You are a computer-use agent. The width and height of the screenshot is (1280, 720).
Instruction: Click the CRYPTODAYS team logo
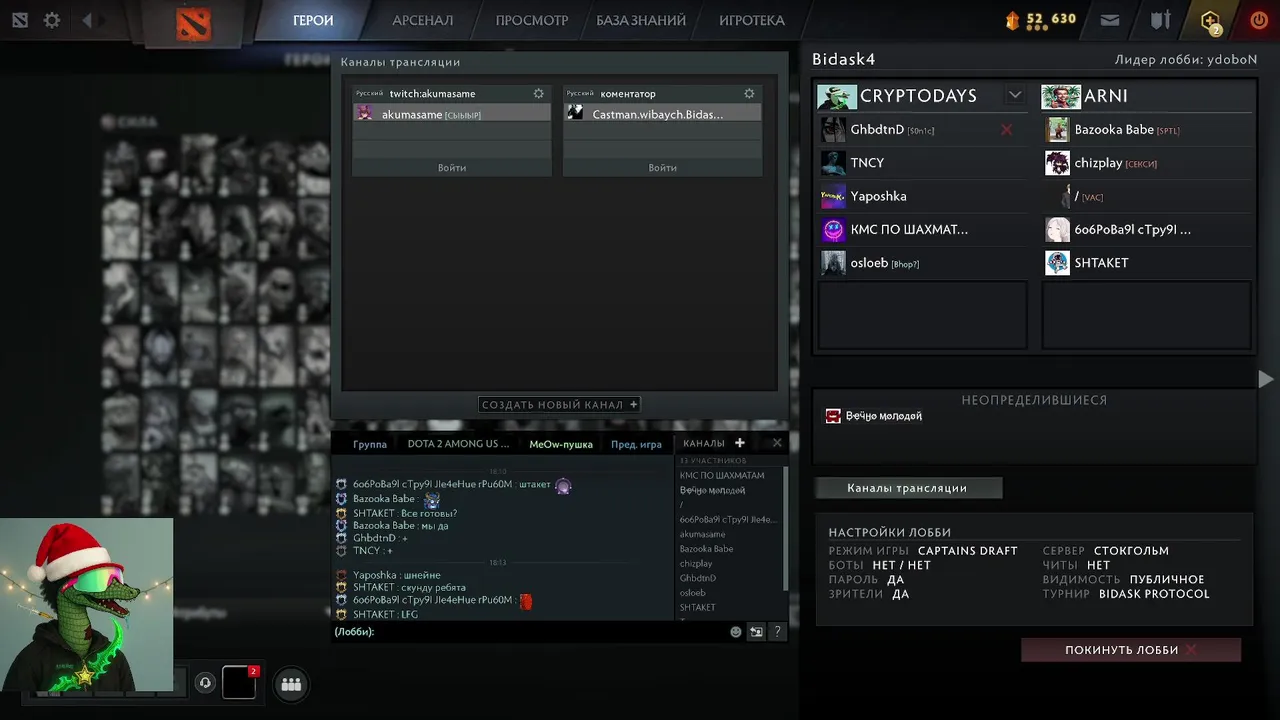tap(837, 96)
